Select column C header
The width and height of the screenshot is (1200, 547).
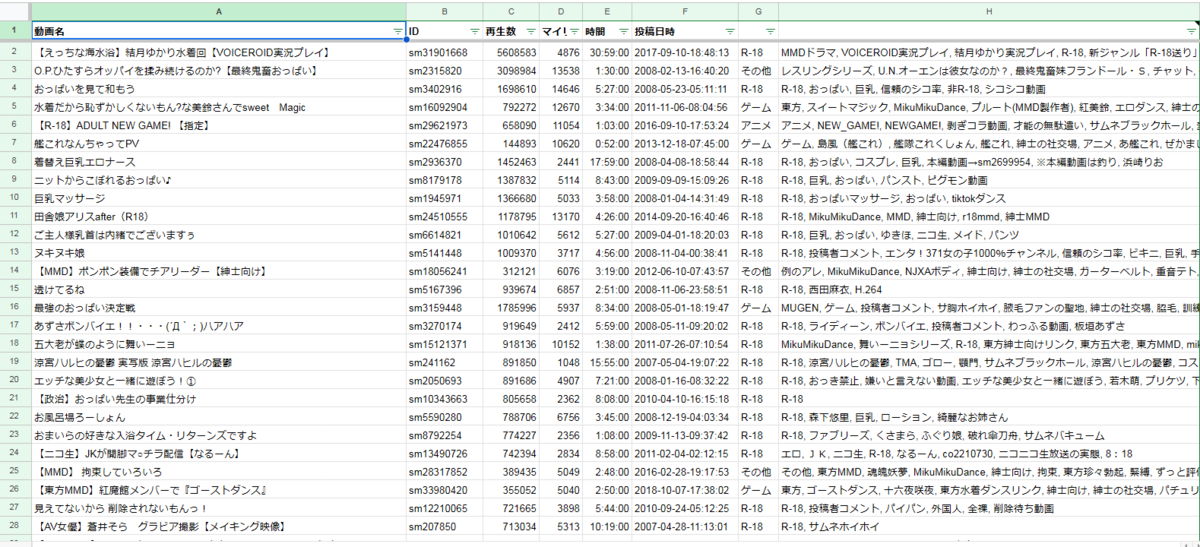pyautogui.click(x=512, y=9)
